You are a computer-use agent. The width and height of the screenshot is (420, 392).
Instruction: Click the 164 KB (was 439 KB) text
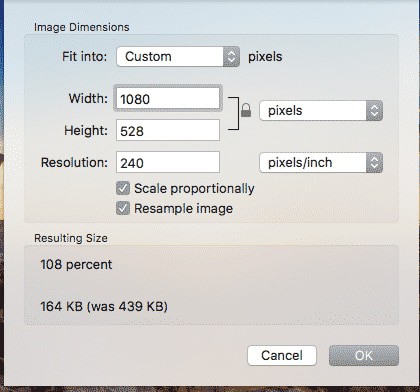point(104,306)
